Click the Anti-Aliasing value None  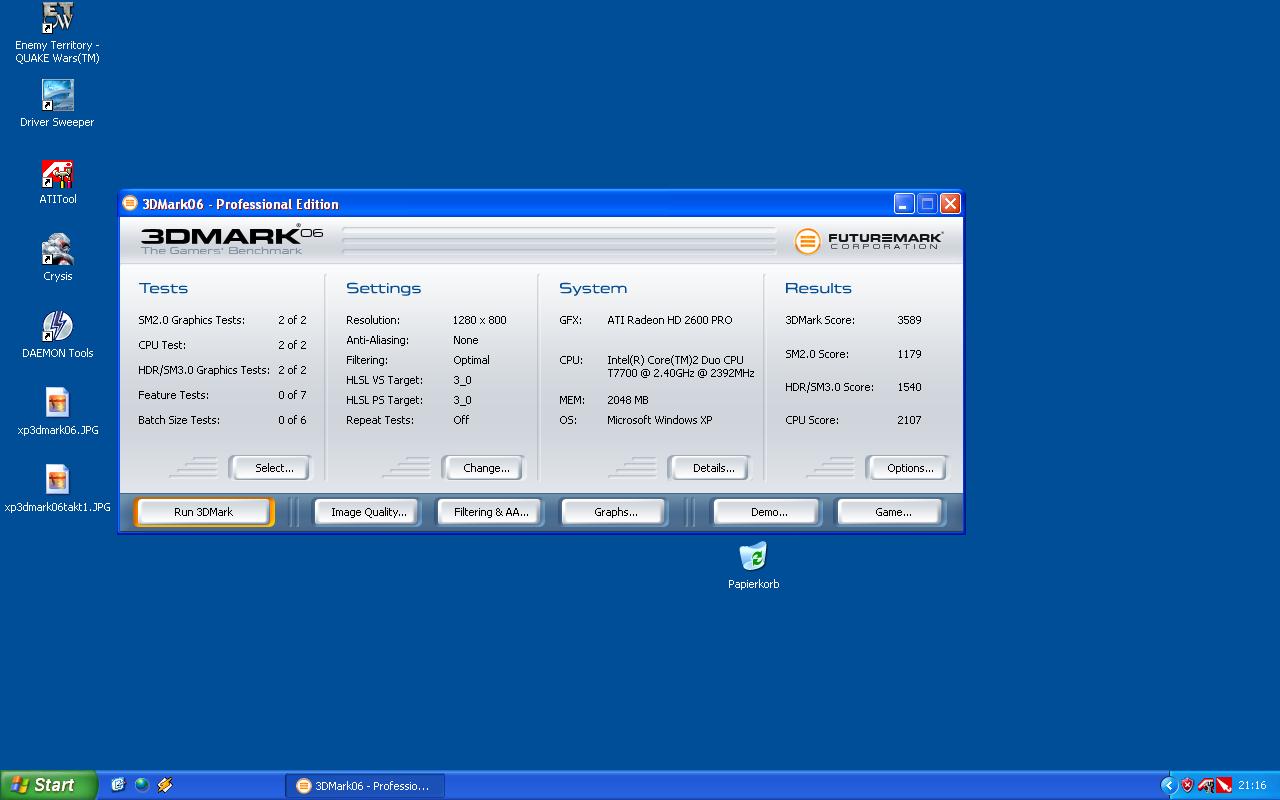click(465, 340)
